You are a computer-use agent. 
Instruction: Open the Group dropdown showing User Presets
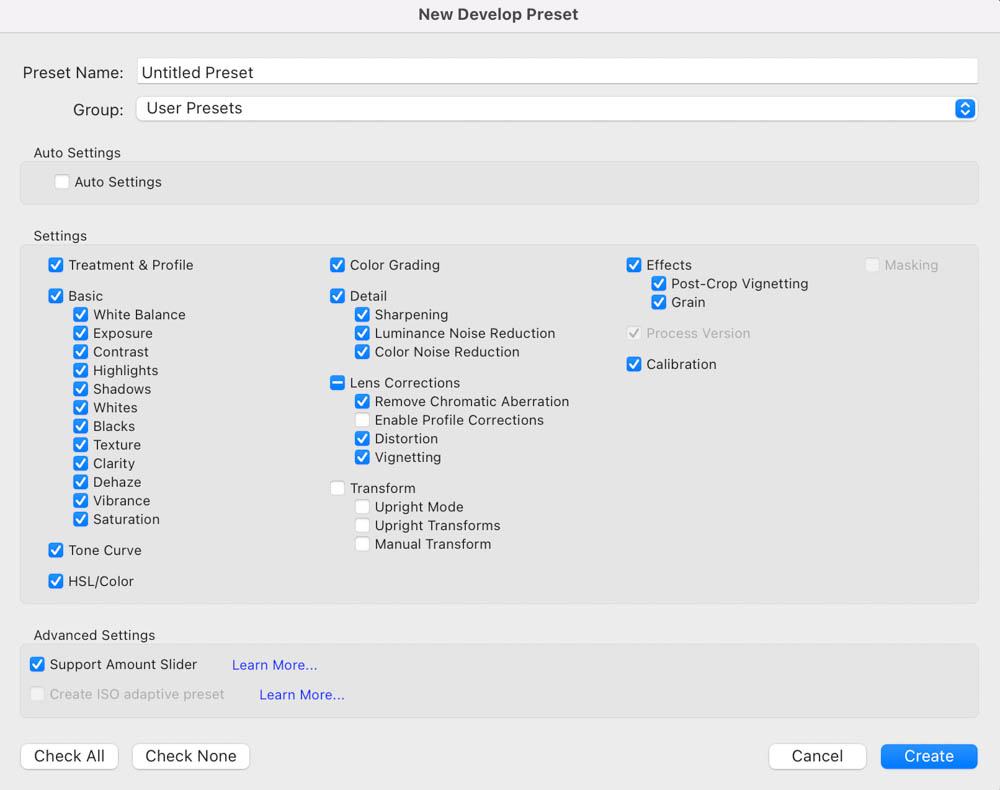tap(556, 109)
